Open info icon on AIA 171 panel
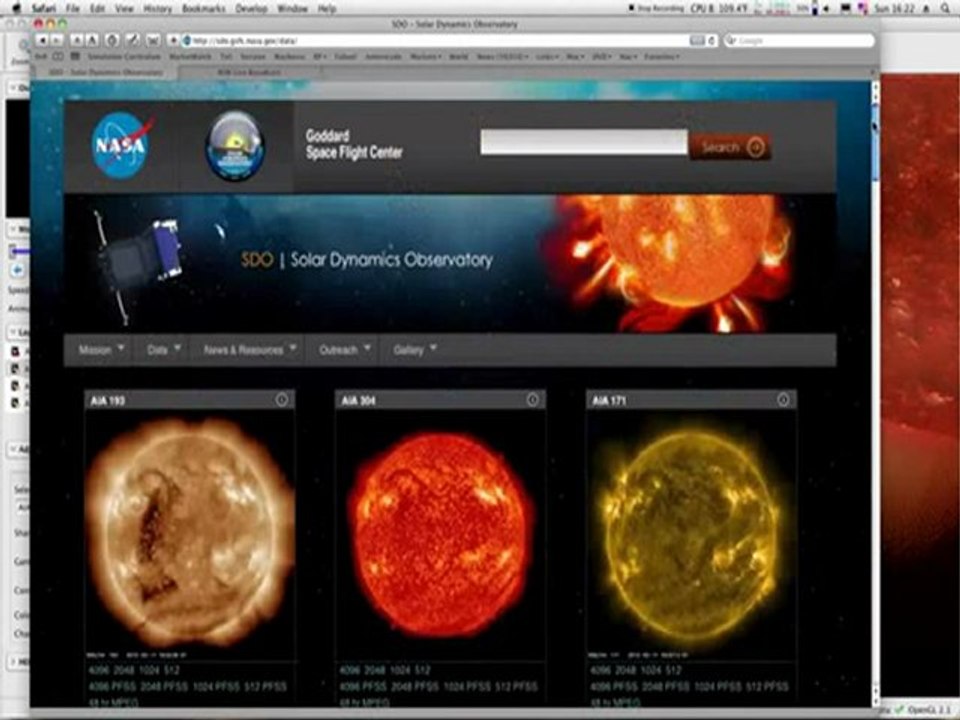This screenshot has height=720, width=960. pyautogui.click(x=783, y=400)
